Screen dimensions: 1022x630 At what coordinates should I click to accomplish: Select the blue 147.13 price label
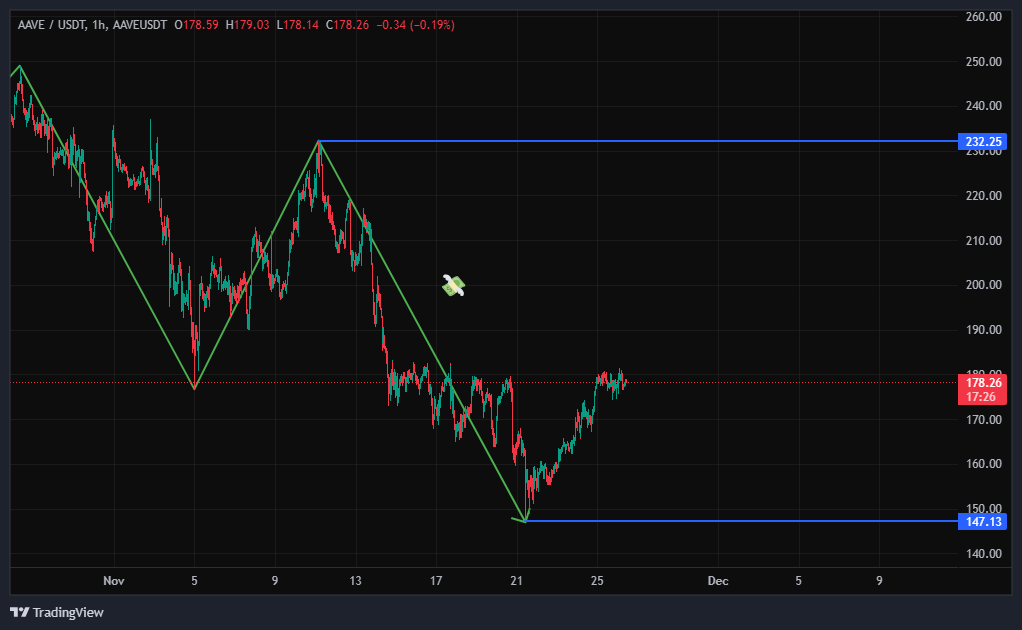pos(981,522)
